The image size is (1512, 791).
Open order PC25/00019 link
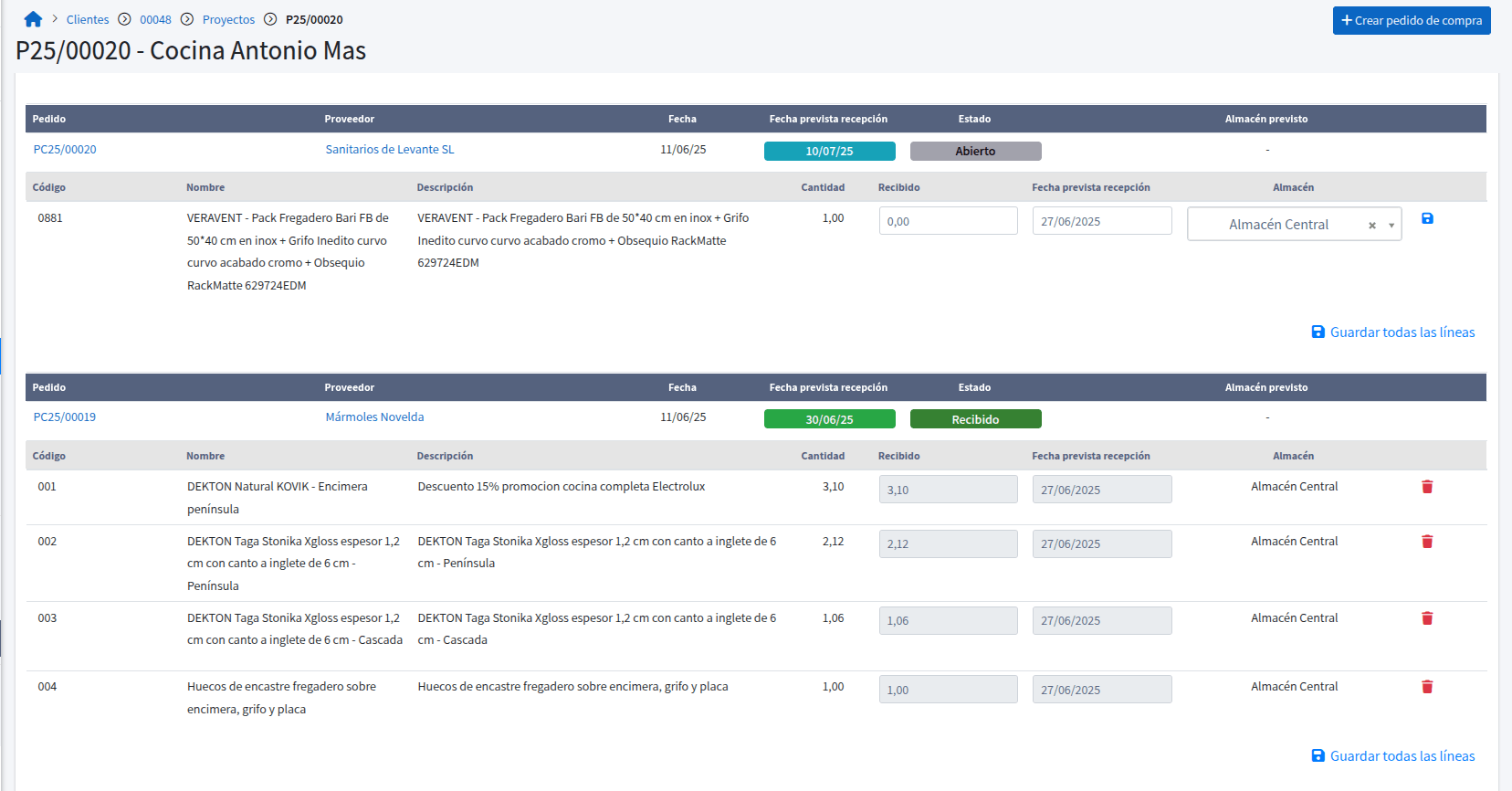[65, 417]
